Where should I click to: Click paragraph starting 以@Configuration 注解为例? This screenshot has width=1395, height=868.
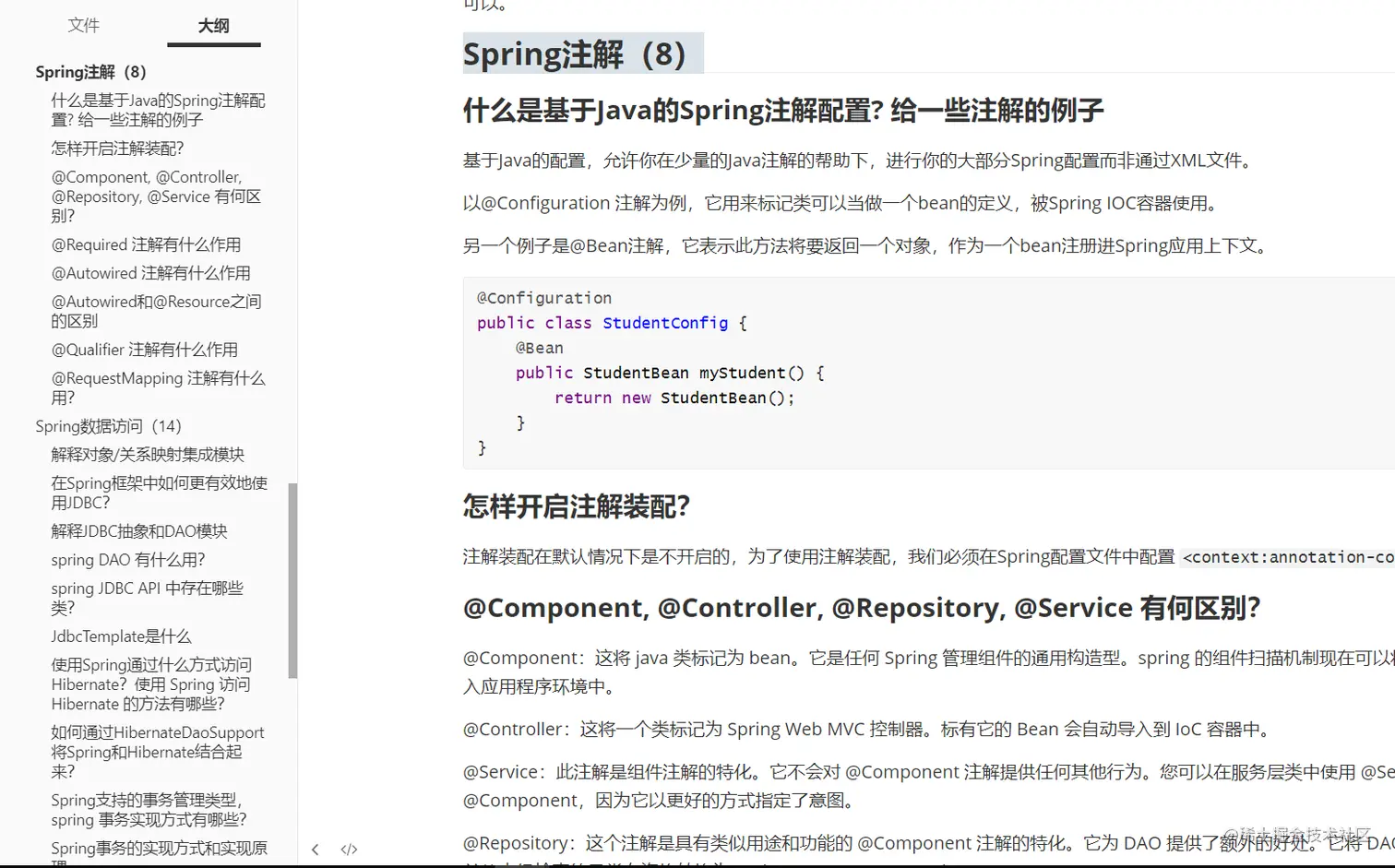click(x=843, y=203)
